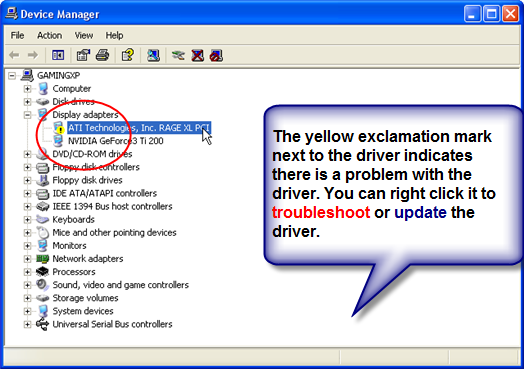Click the Sound, video and game controllers icon
Screen dimensions: 524x369
click(42, 285)
